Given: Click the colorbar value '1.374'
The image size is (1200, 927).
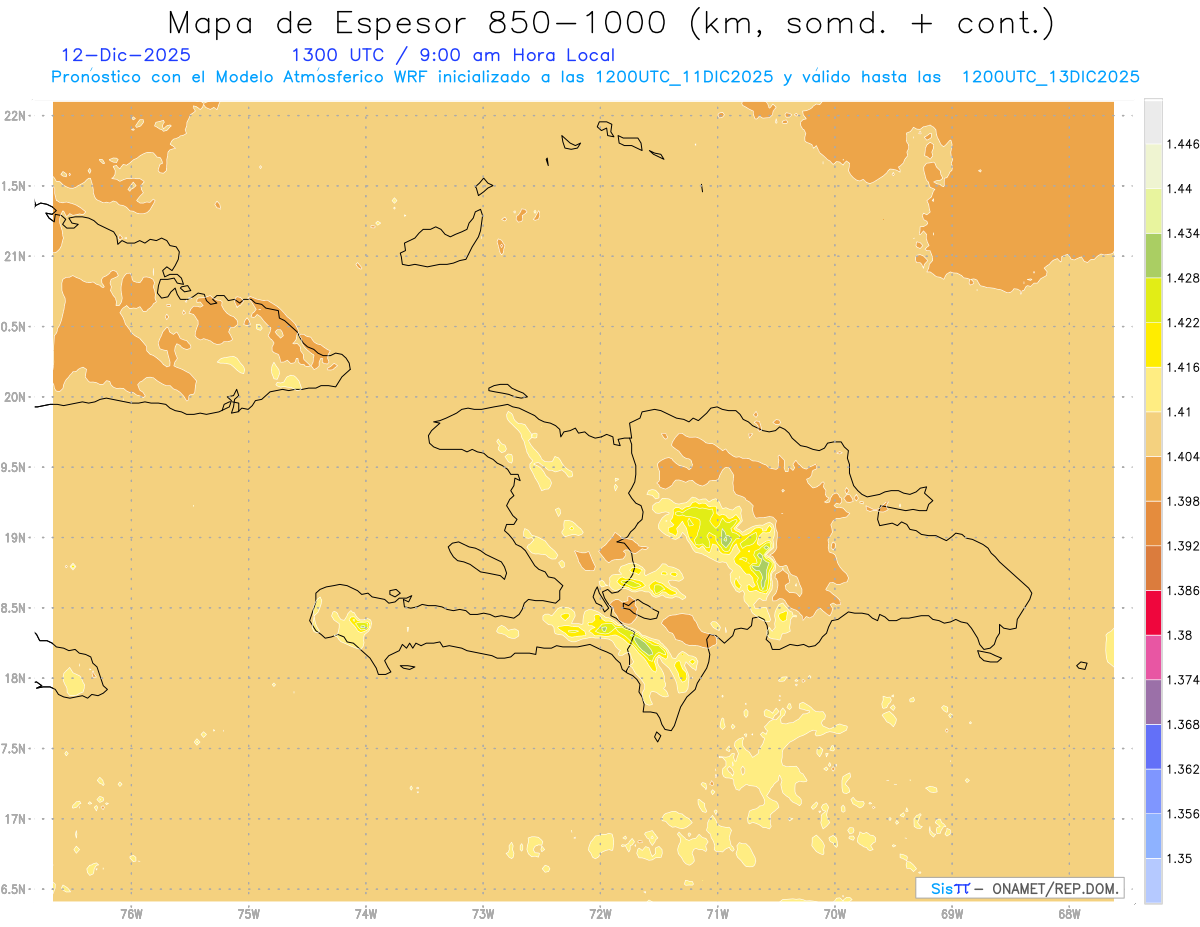Looking at the screenshot, I should coord(1184,680).
